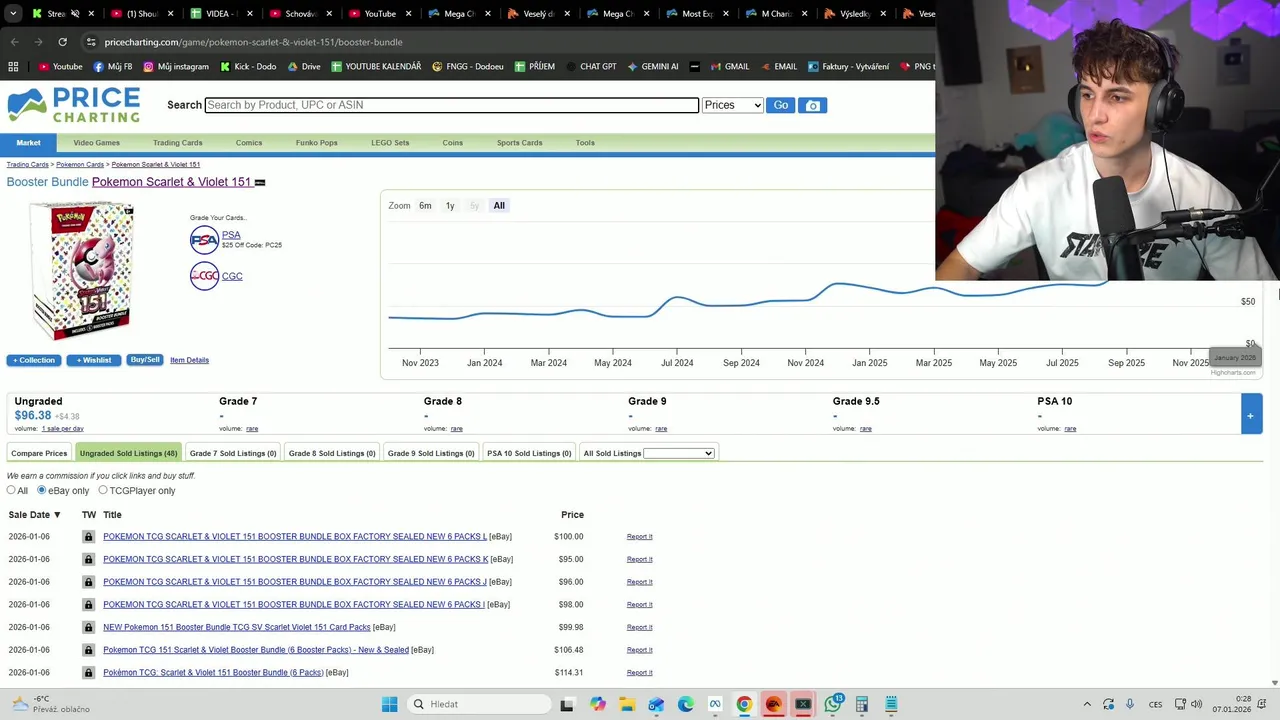Image resolution: width=1280 pixels, height=720 pixels.
Task: Click the Buy/Sell button
Action: pos(145,360)
